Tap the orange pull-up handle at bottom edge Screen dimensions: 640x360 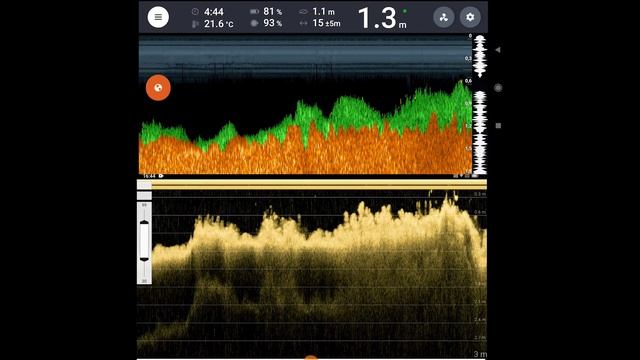point(311,358)
